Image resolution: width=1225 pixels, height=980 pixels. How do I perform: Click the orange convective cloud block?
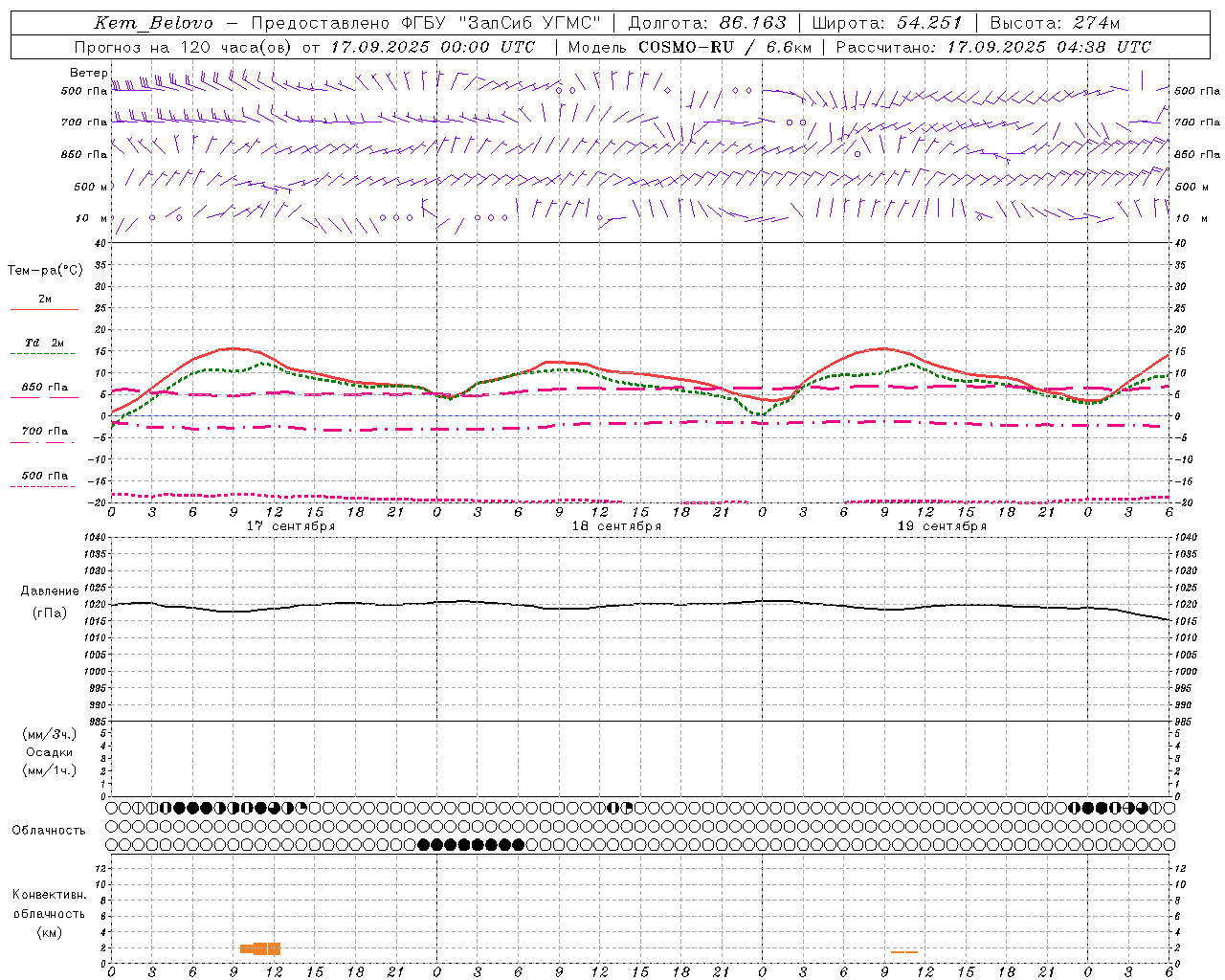pyautogui.click(x=260, y=948)
